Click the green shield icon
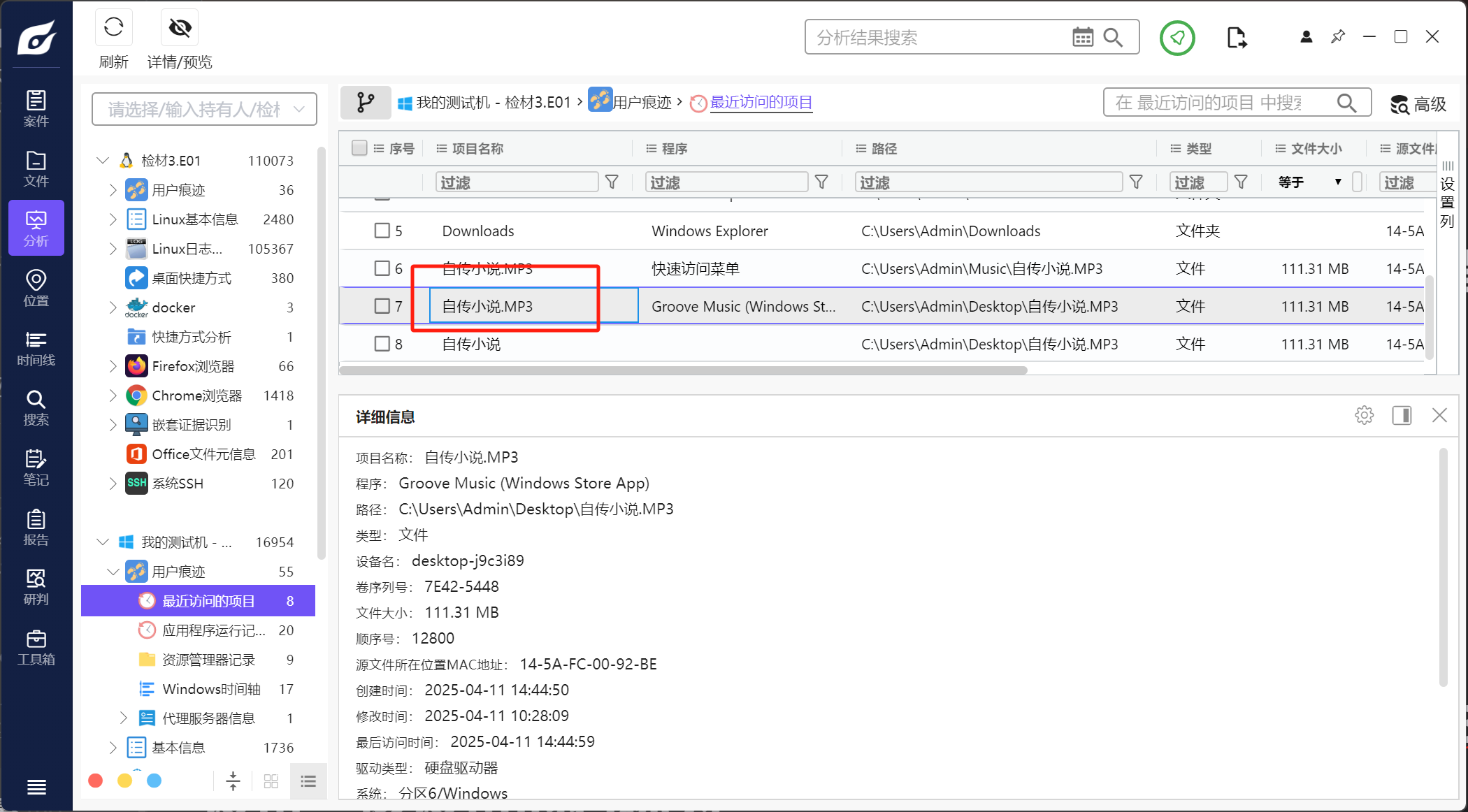 [1177, 38]
